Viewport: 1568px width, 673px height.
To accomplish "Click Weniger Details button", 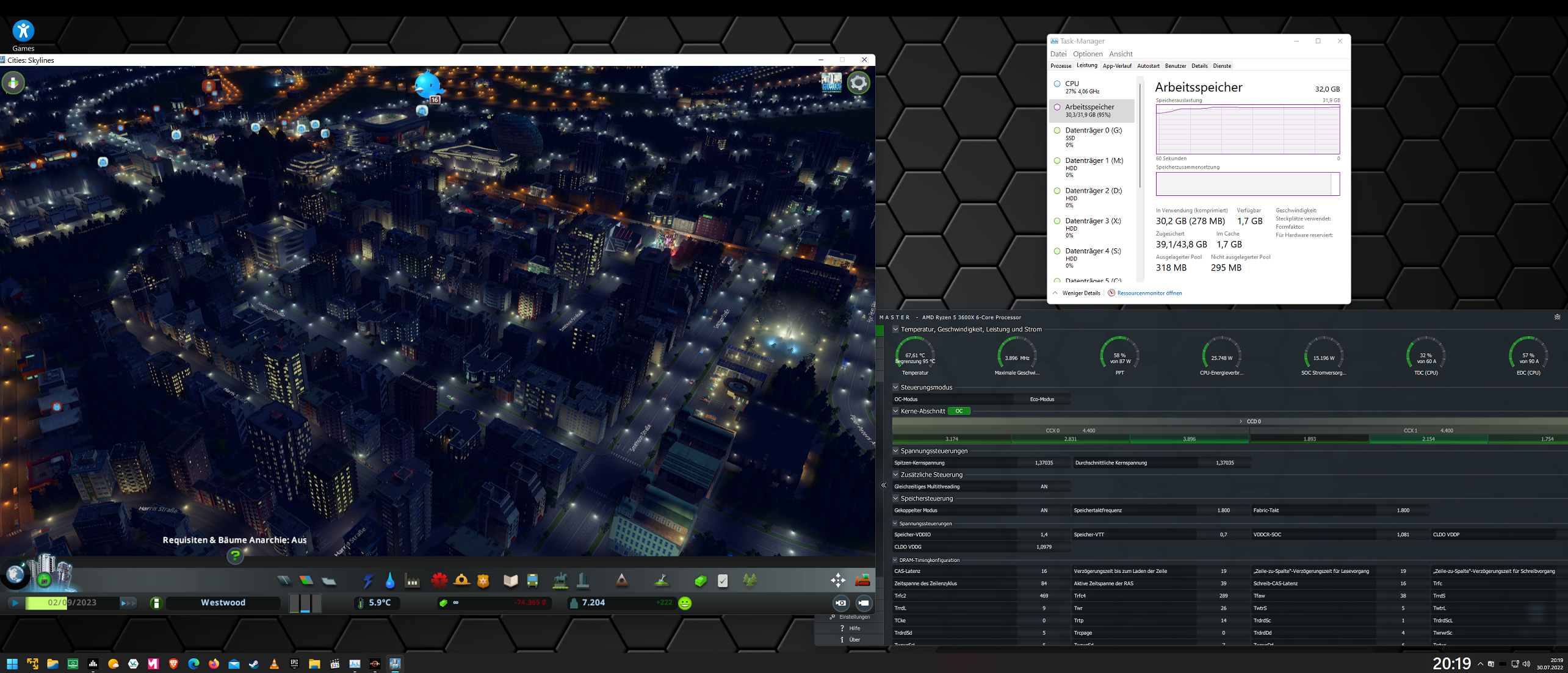I will pos(1080,293).
